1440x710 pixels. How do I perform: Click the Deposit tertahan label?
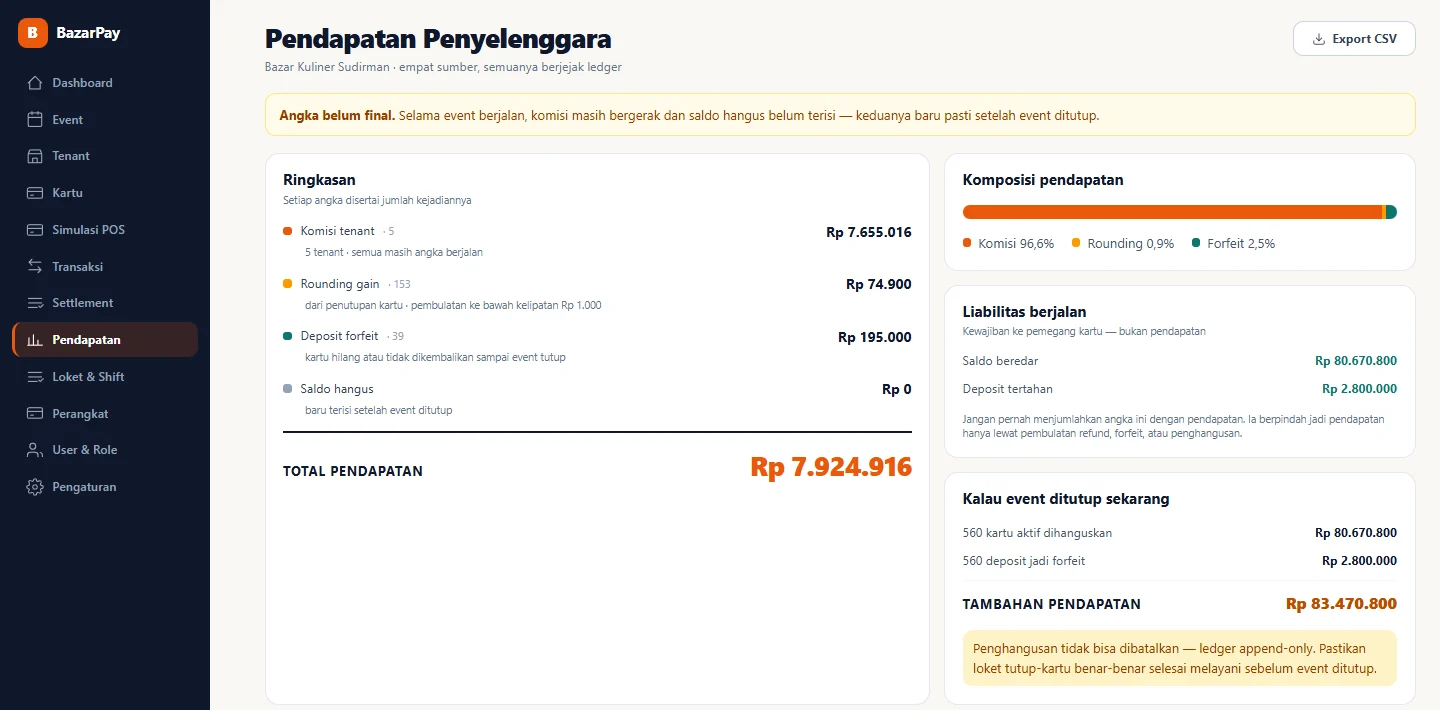(1008, 389)
